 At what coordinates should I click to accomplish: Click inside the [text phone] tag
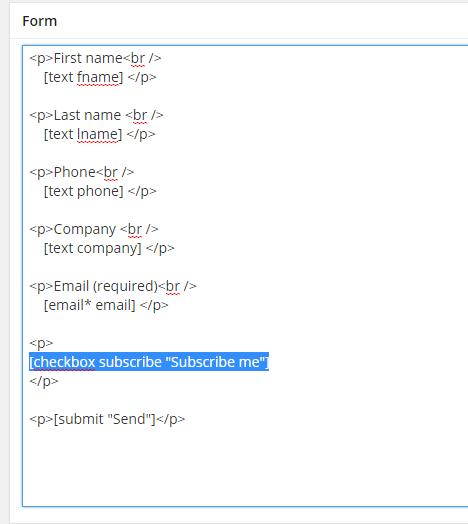point(84,191)
